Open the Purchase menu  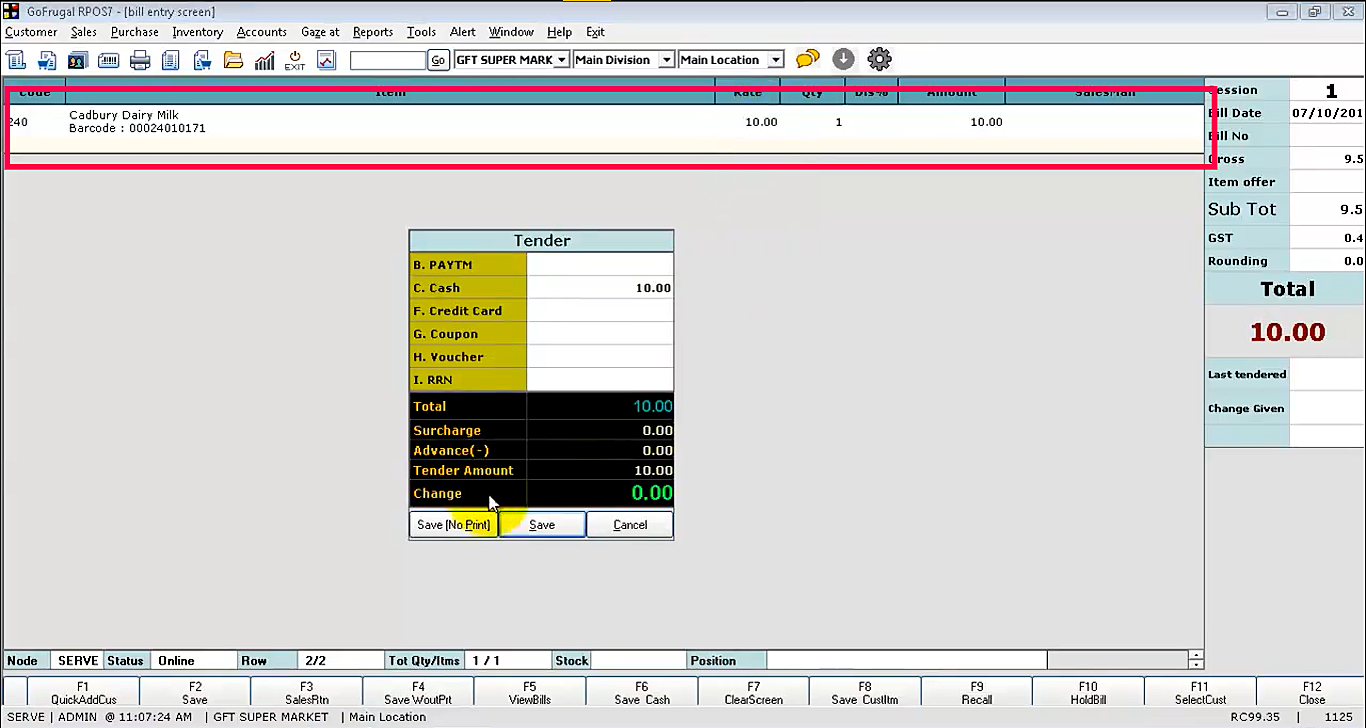tap(135, 32)
